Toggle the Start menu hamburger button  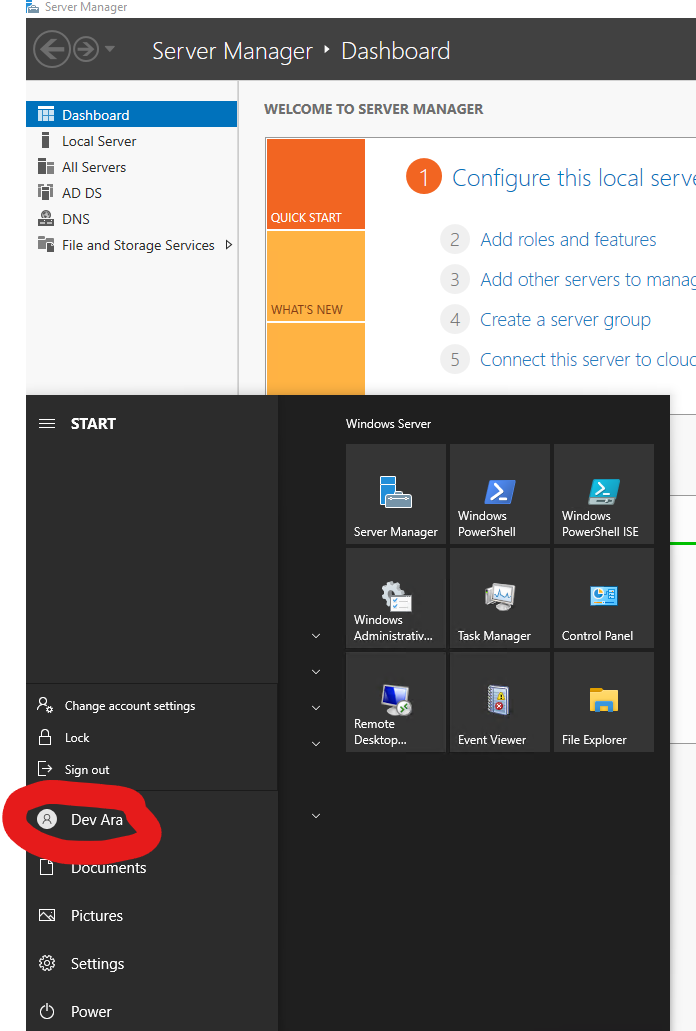tap(47, 423)
